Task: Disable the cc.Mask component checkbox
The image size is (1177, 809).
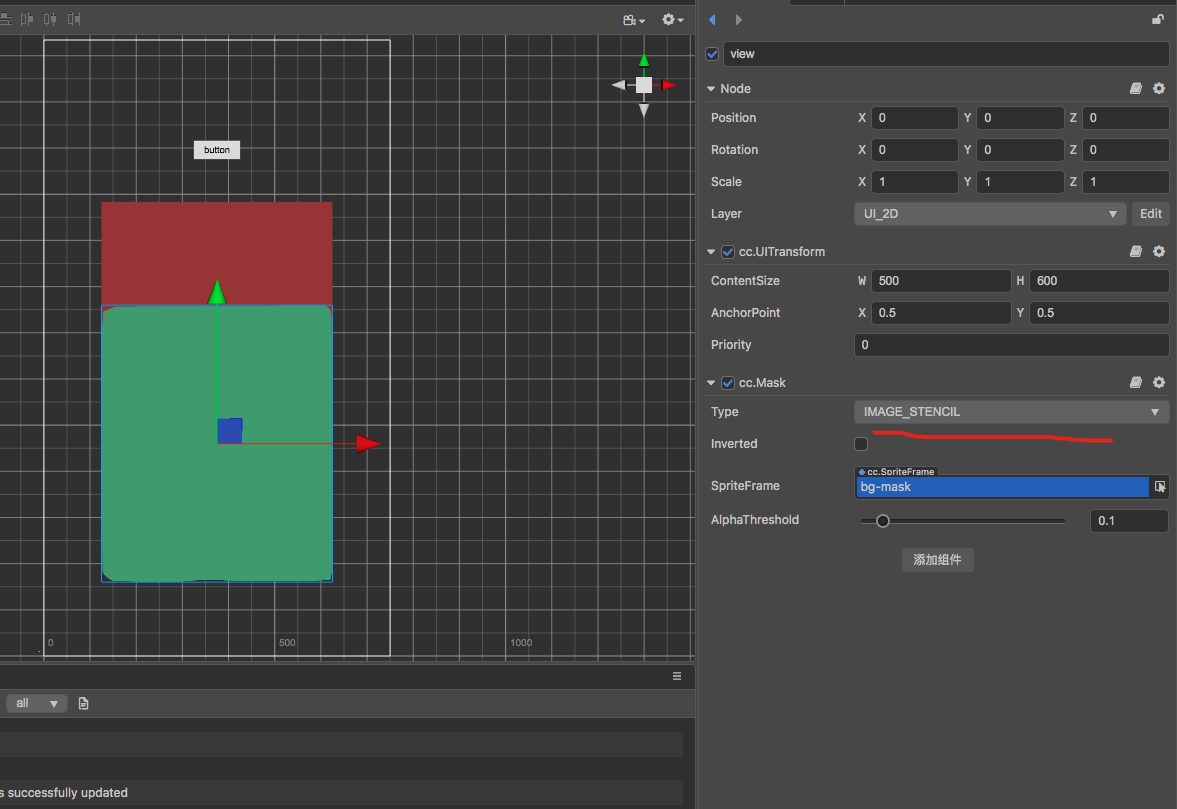Action: point(728,383)
